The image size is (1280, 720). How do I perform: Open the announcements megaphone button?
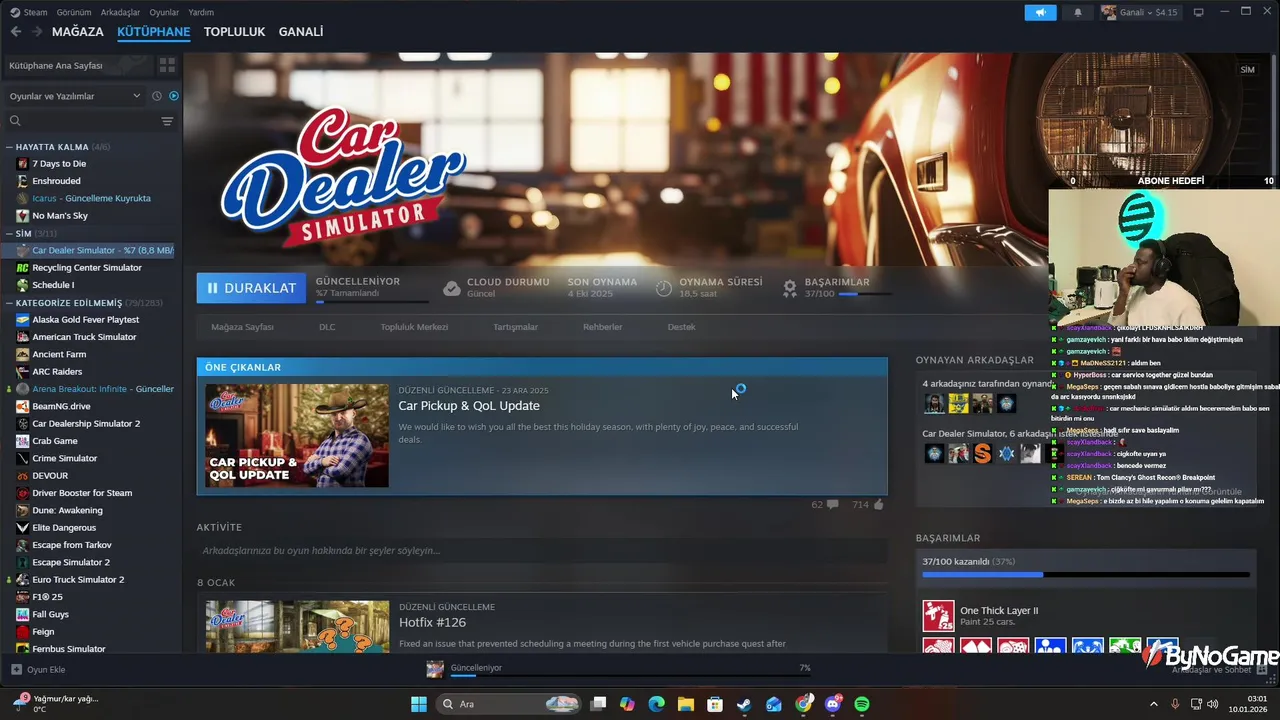point(1040,12)
